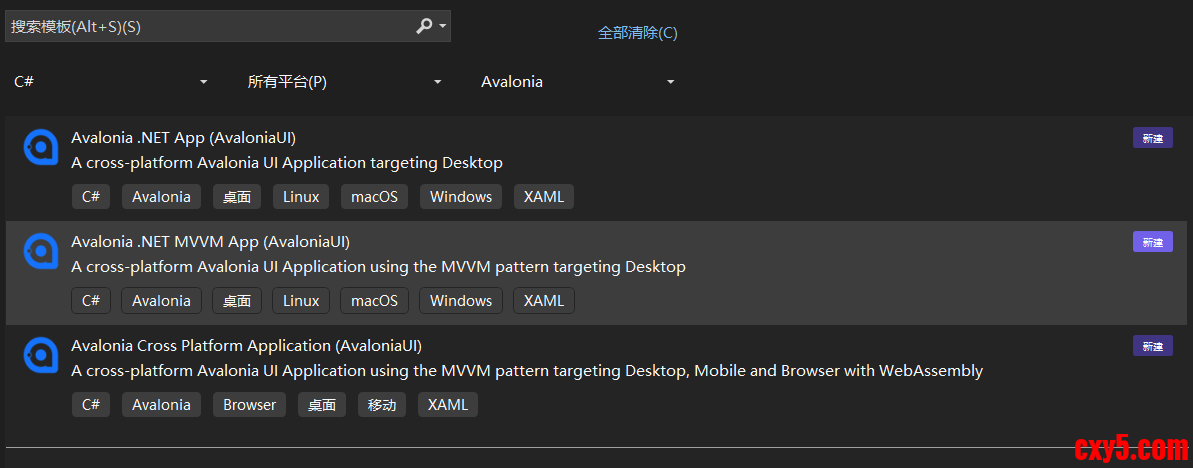Select Avalonia .NET MVVM App template title
Image resolution: width=1193 pixels, height=468 pixels.
210,242
